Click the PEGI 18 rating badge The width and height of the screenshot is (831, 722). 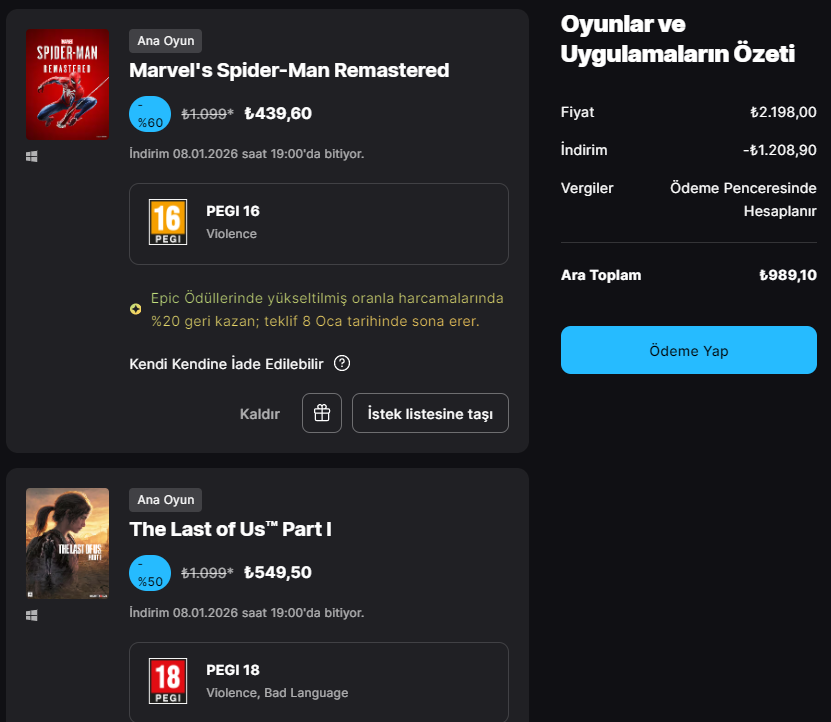(x=168, y=681)
